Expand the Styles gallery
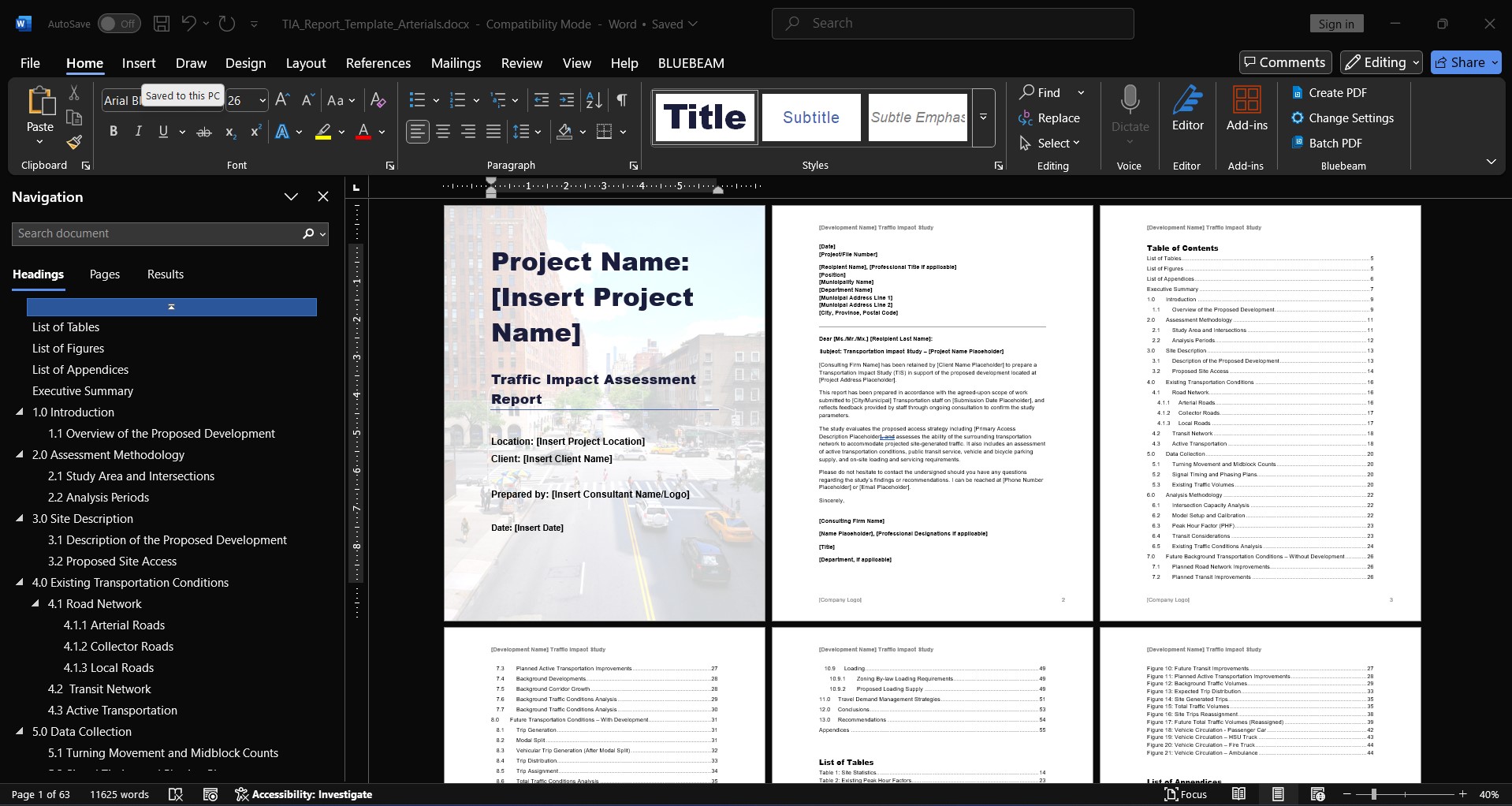The width and height of the screenshot is (1512, 806). point(982,117)
